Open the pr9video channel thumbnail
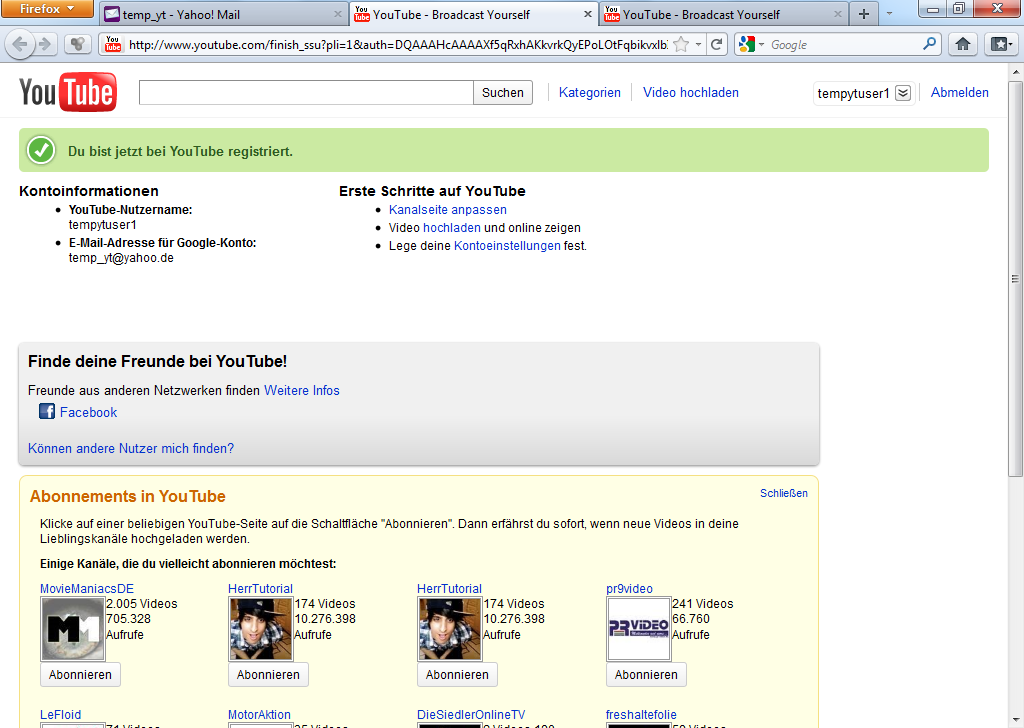The height and width of the screenshot is (728, 1024). [638, 629]
